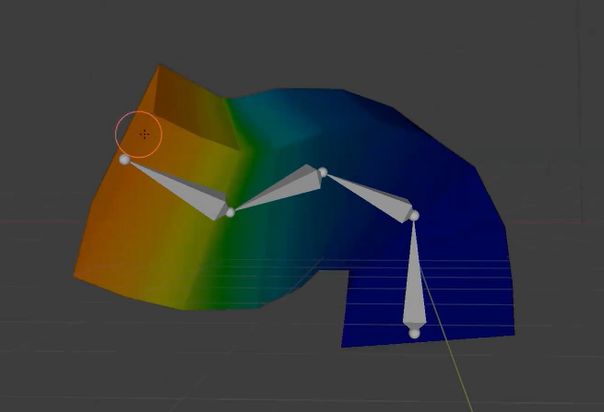Paint weight at the brush cursor crosshair
This screenshot has height=412, width=604.
pos(144,134)
